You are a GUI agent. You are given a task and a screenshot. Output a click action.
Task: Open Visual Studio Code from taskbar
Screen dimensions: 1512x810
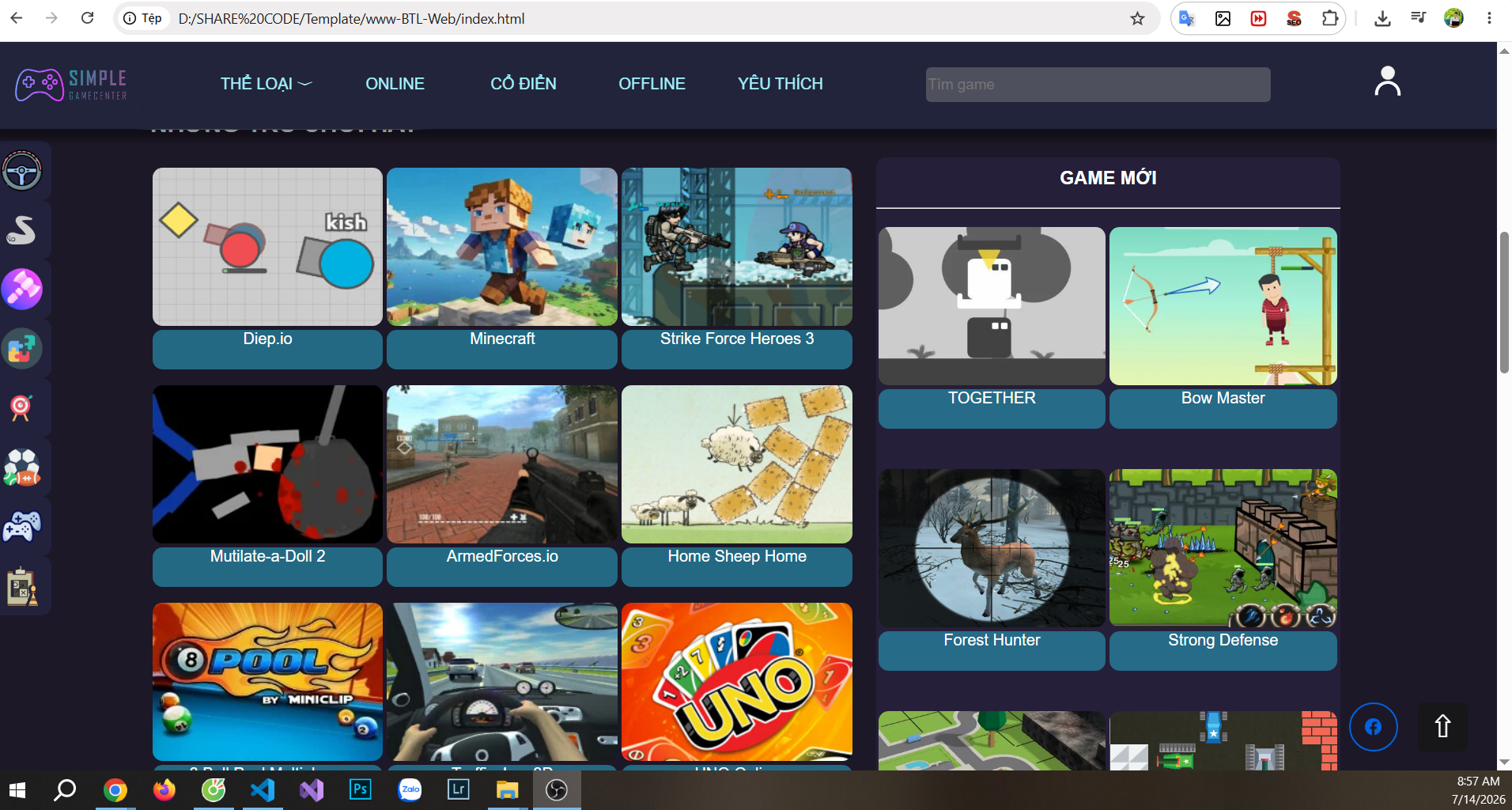[x=263, y=789]
